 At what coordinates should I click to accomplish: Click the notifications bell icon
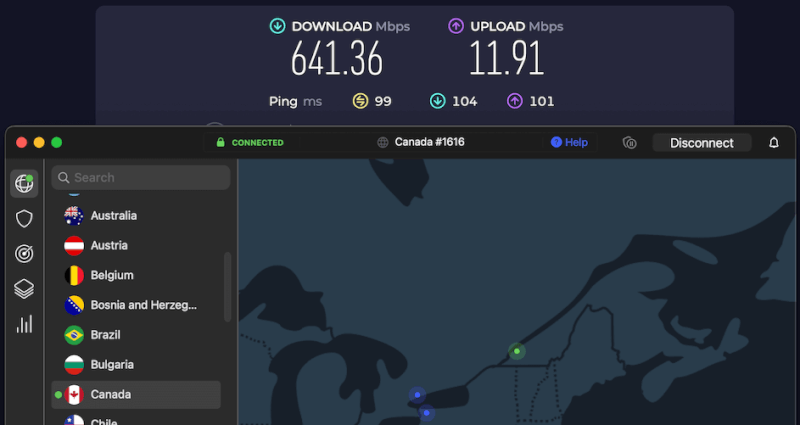773,143
